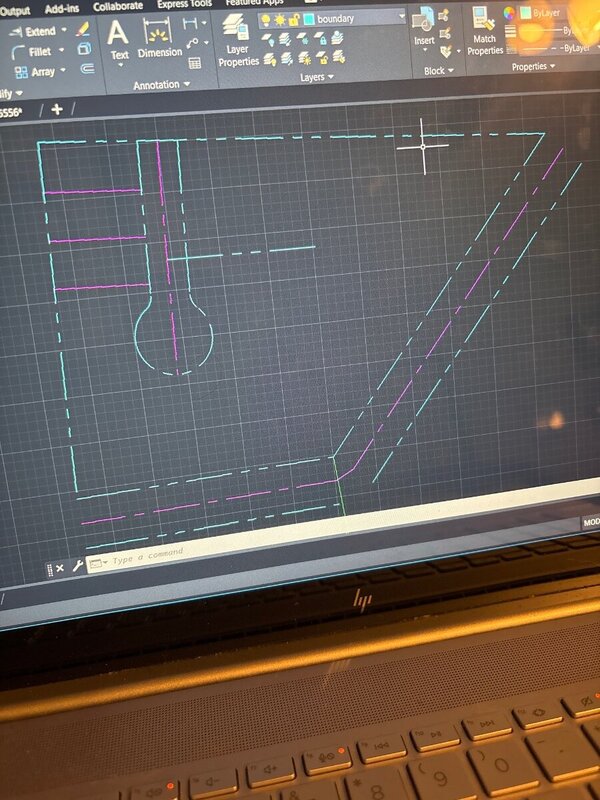Click the command line drag grip handle
Viewport: 600px width, 800px height.
click(x=49, y=569)
